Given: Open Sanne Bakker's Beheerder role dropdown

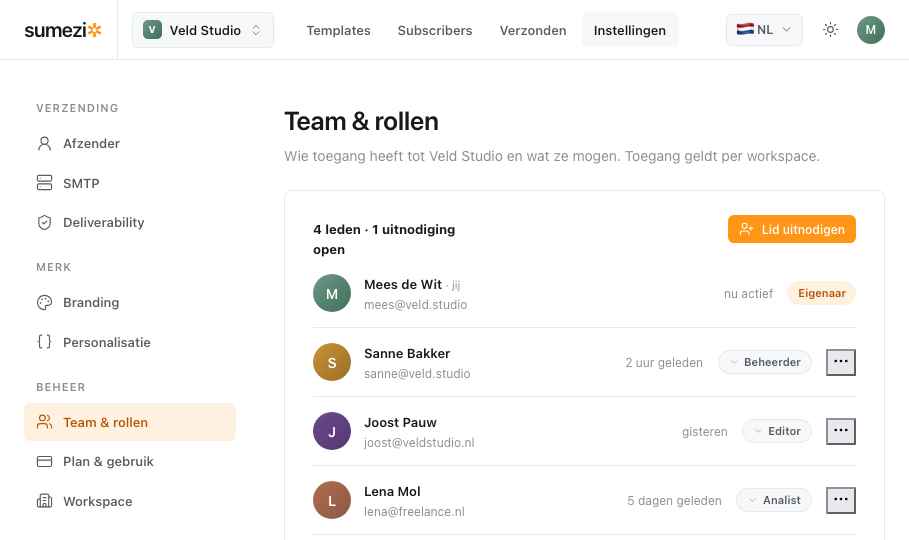Looking at the screenshot, I should click(765, 363).
